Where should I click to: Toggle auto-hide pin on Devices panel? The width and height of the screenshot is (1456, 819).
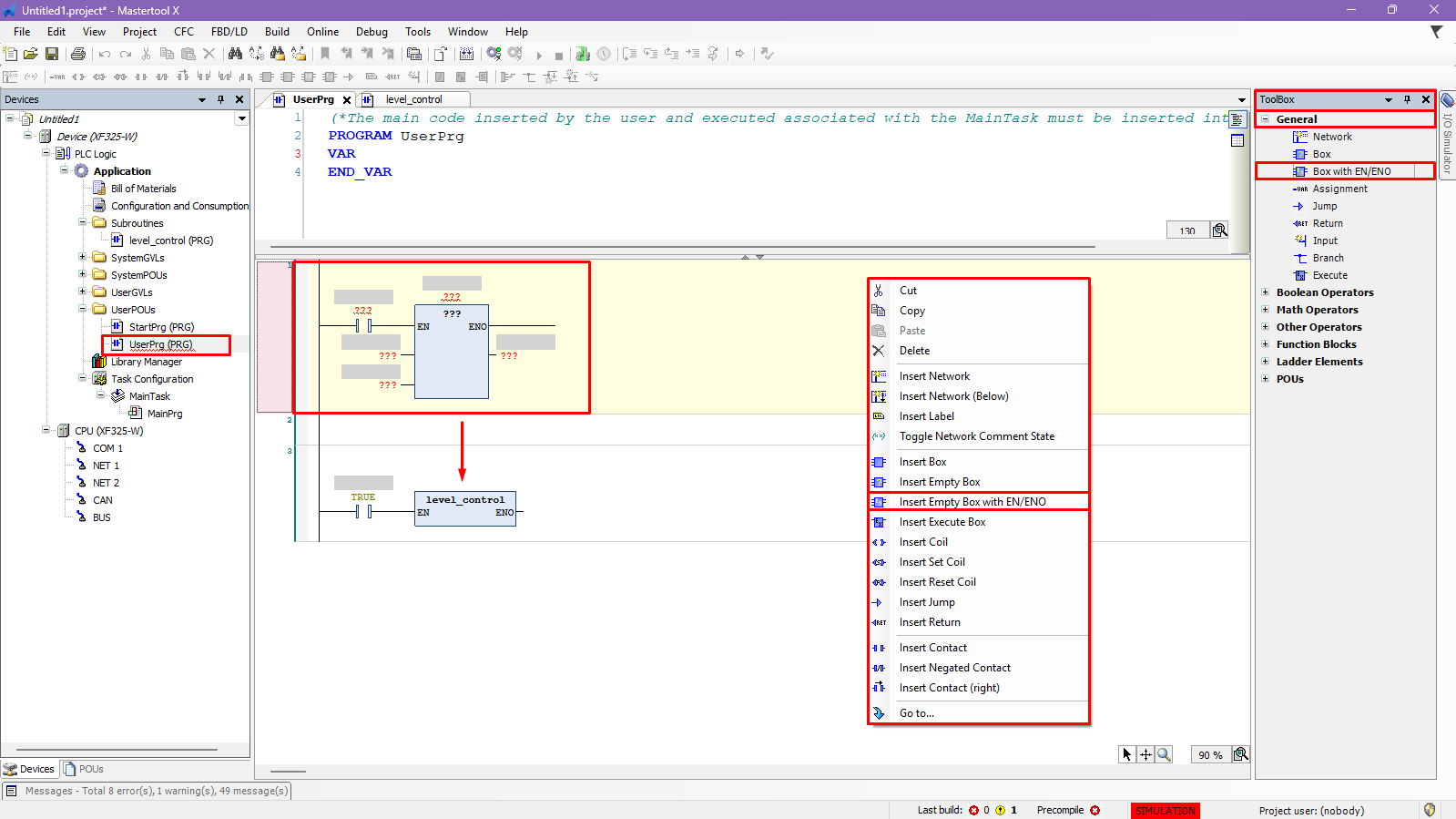click(x=220, y=99)
